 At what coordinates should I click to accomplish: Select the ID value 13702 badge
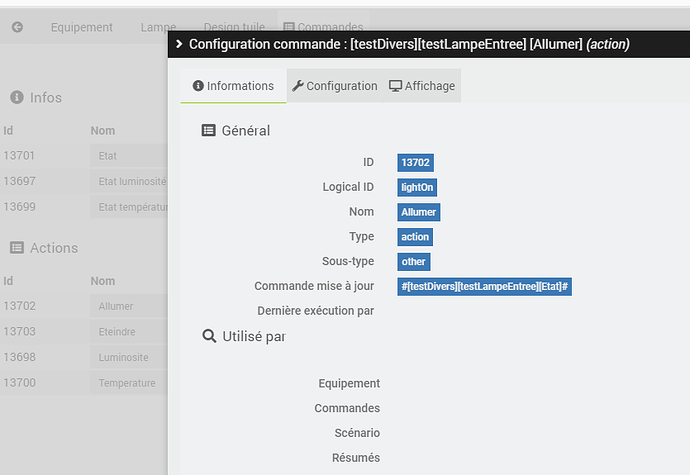(x=415, y=162)
